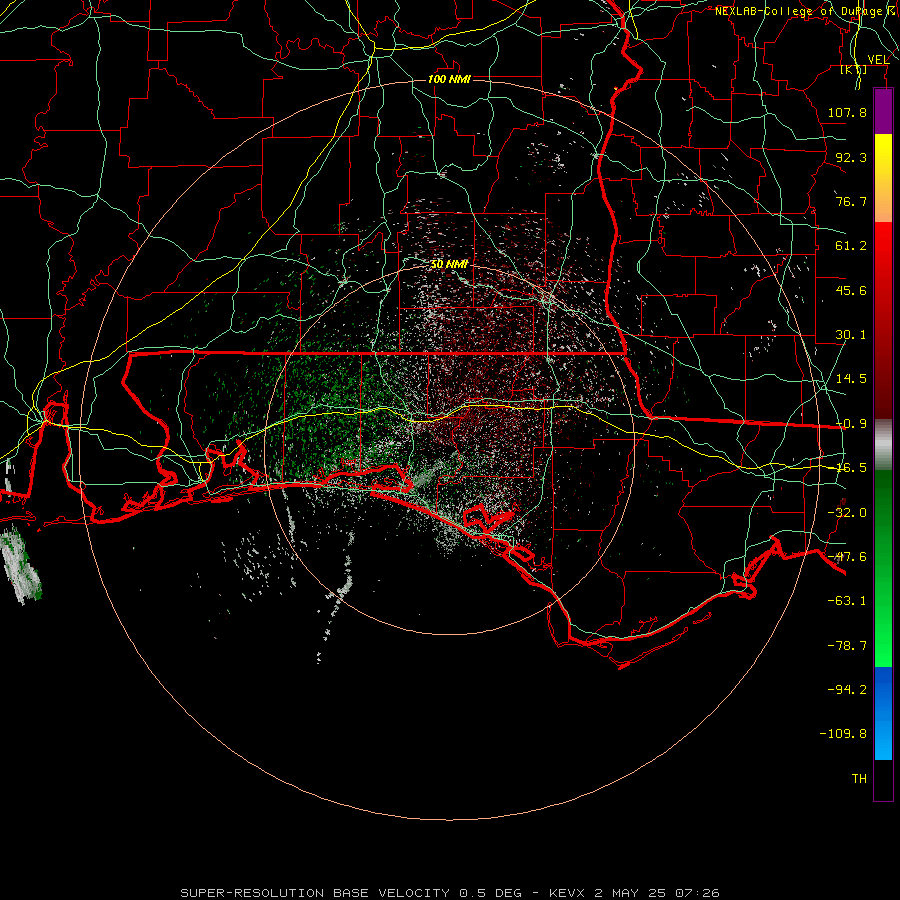Select the -32.0 velocity scale value
Viewport: 900px width, 900px height.
pos(847,513)
